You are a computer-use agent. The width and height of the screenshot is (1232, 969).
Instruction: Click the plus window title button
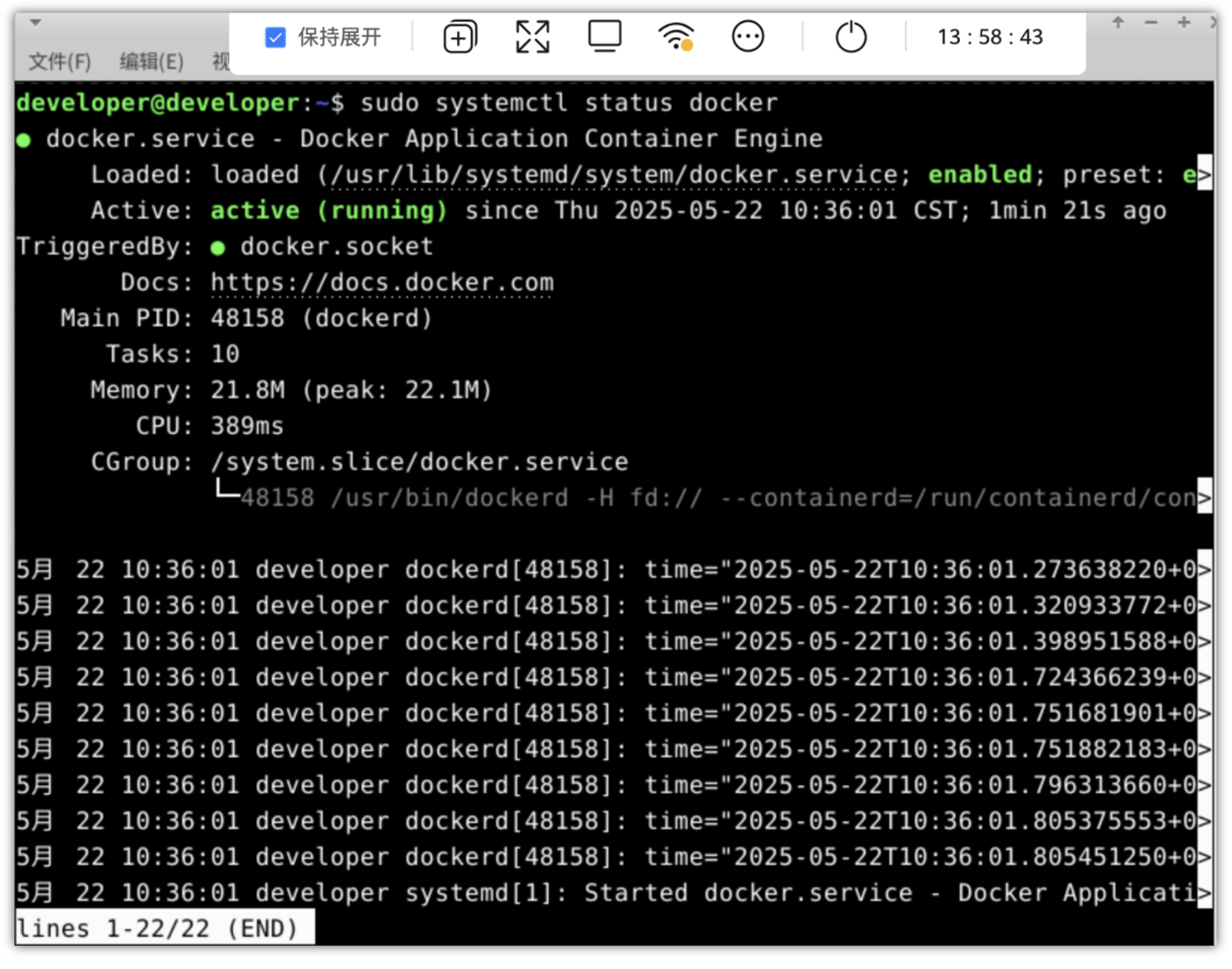pyautogui.click(x=1184, y=23)
